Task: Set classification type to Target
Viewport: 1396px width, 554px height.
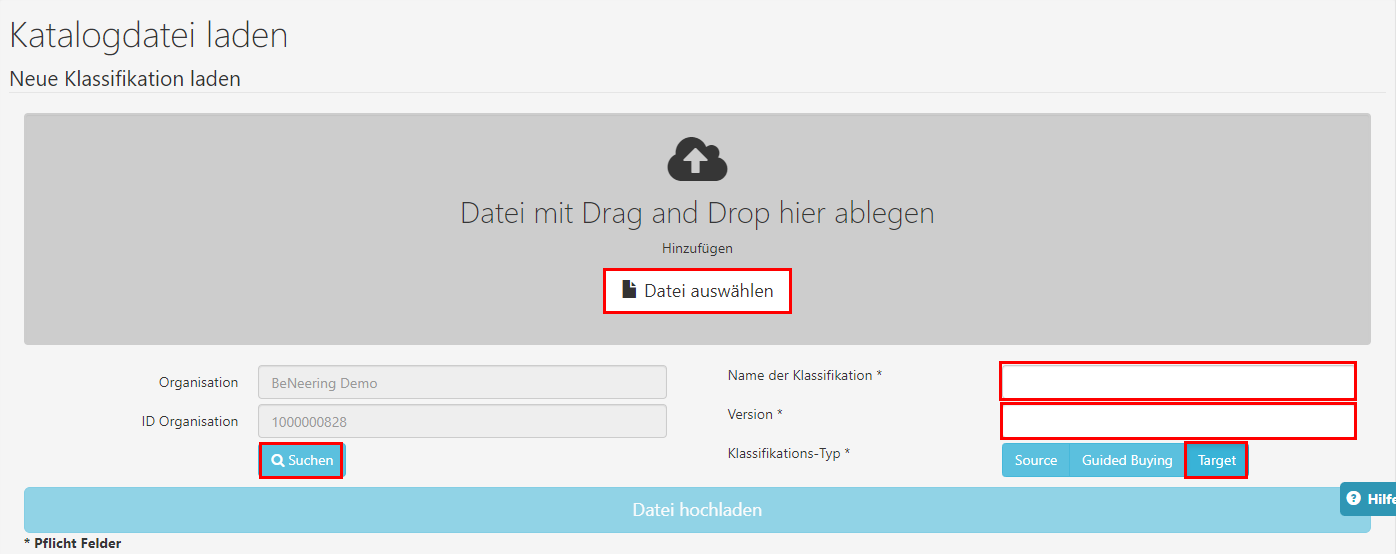Action: (1217, 460)
